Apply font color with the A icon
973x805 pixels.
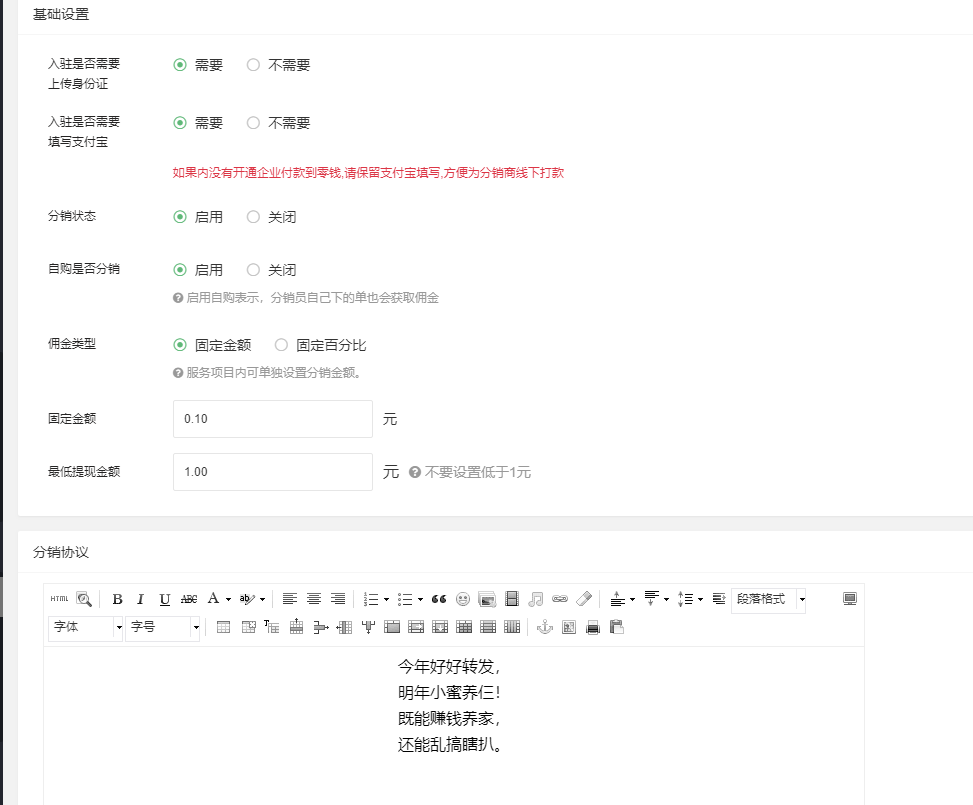213,599
